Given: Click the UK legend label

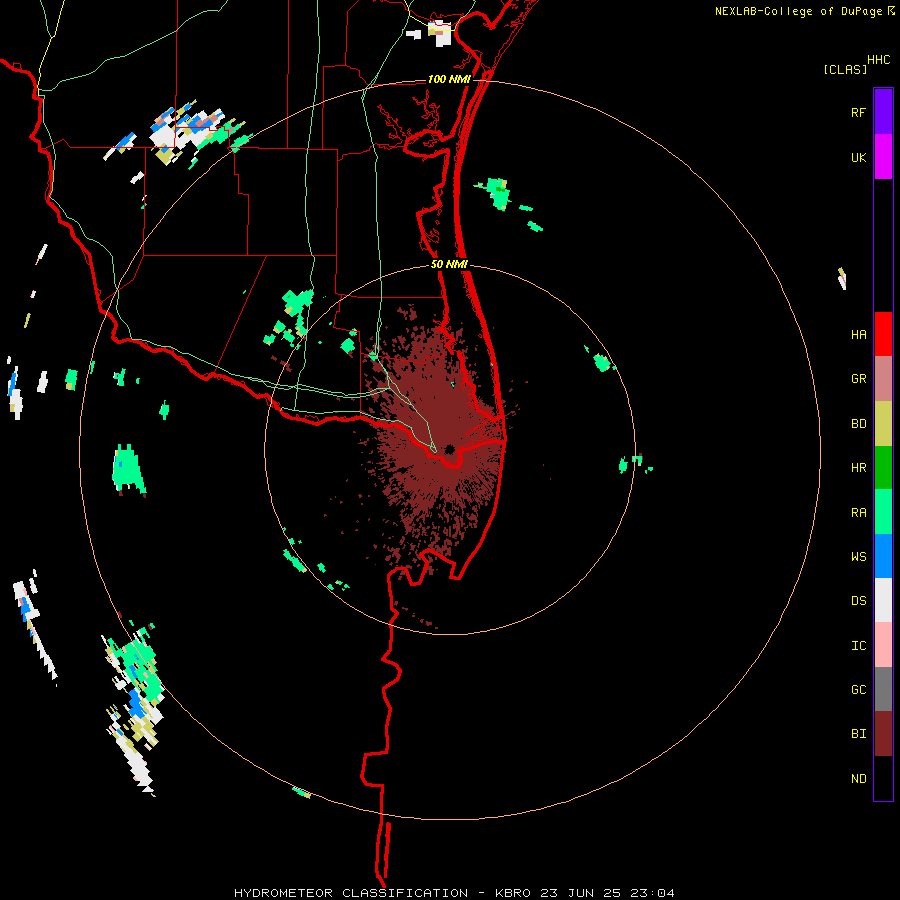Looking at the screenshot, I should click(858, 157).
